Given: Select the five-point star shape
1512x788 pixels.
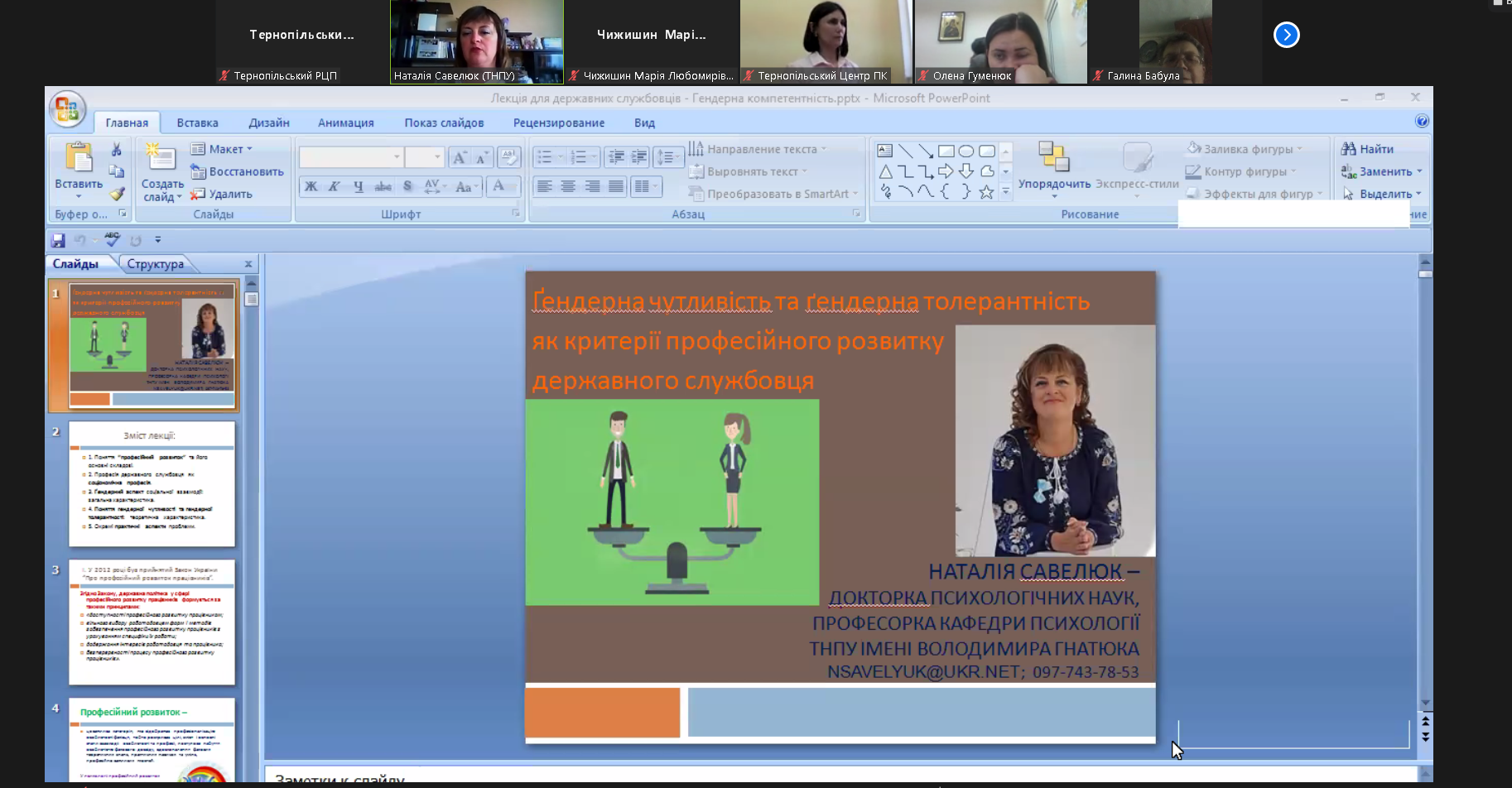Looking at the screenshot, I should click(x=986, y=192).
